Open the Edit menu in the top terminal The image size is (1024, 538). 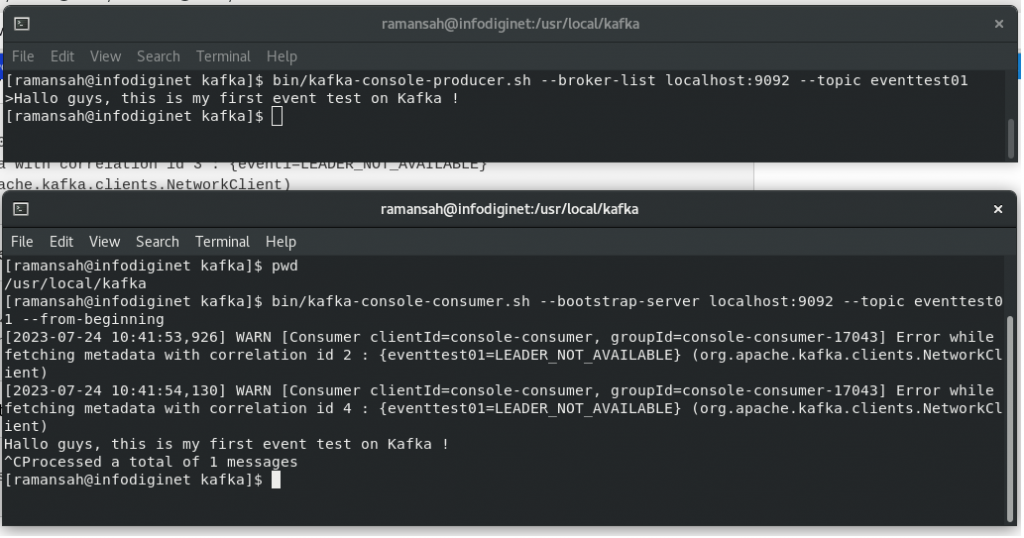[62, 57]
